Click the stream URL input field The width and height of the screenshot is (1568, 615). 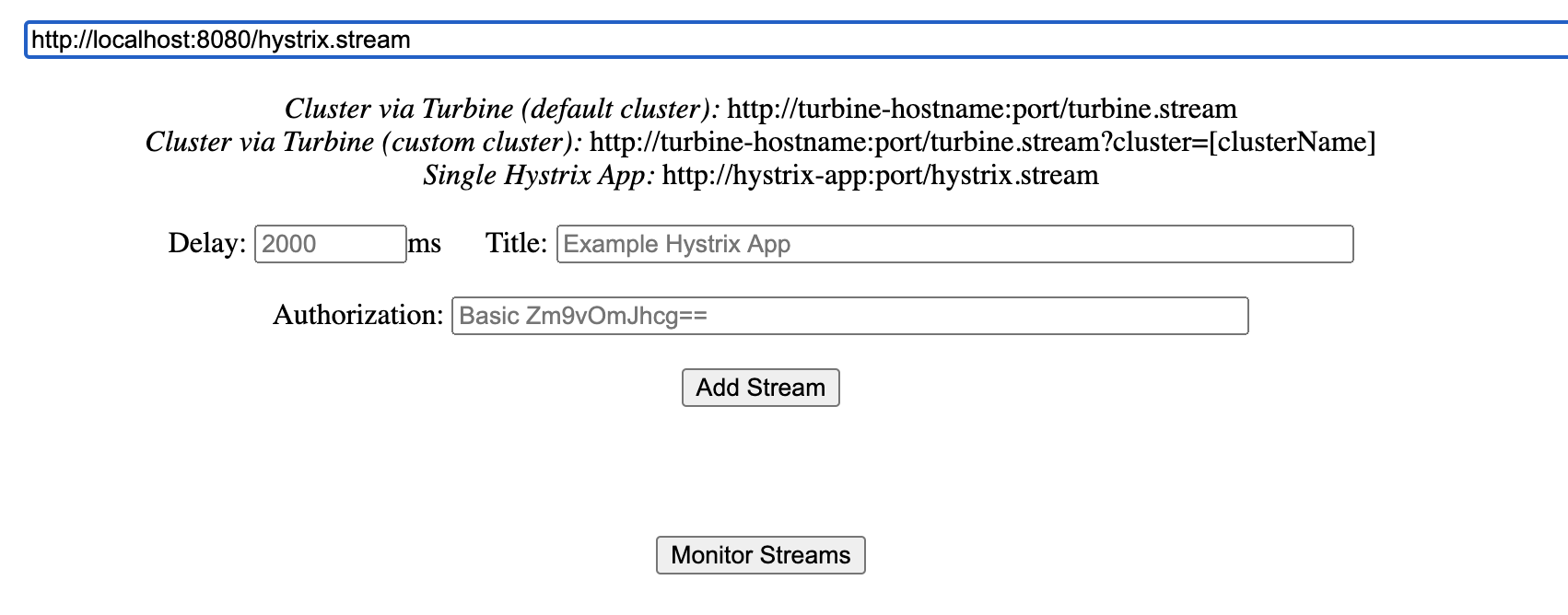796,41
